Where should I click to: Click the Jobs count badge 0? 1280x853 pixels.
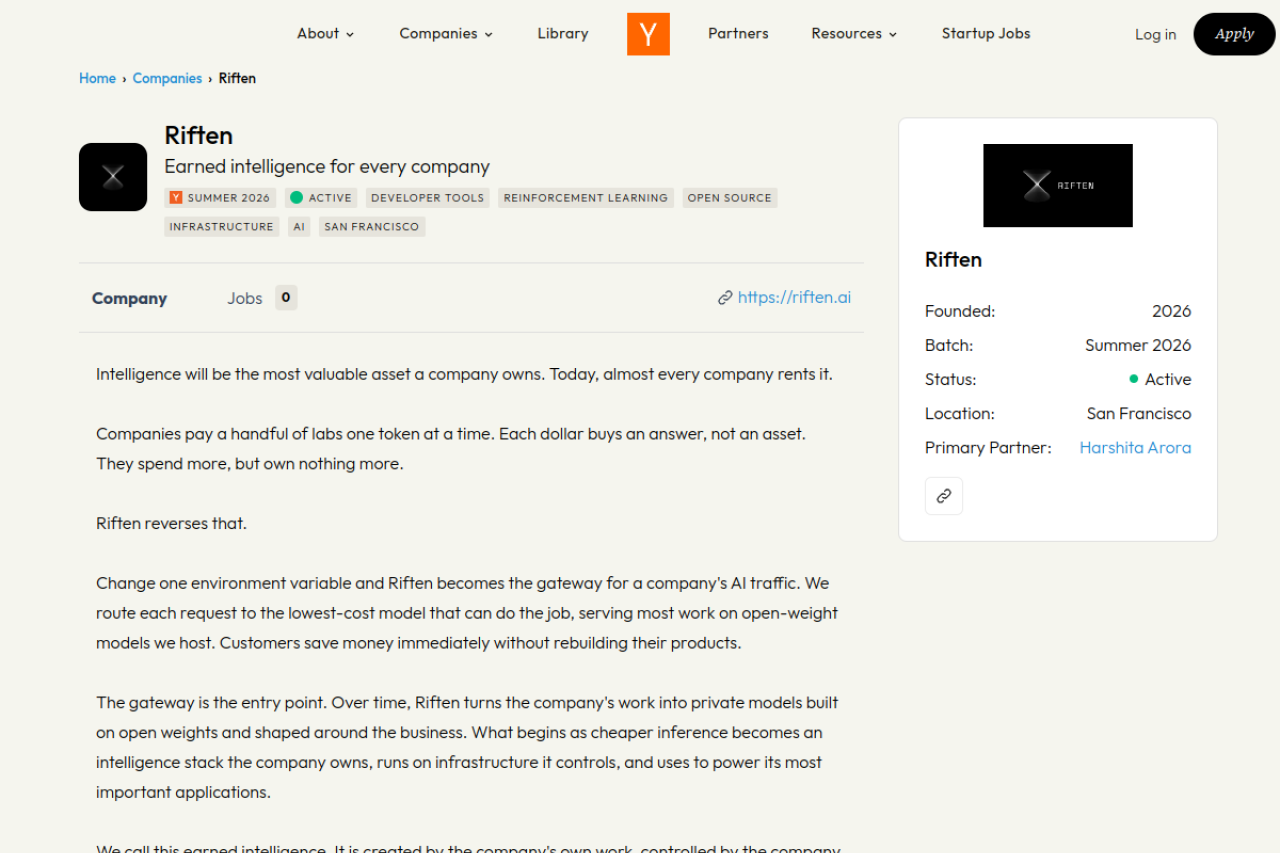(x=286, y=298)
